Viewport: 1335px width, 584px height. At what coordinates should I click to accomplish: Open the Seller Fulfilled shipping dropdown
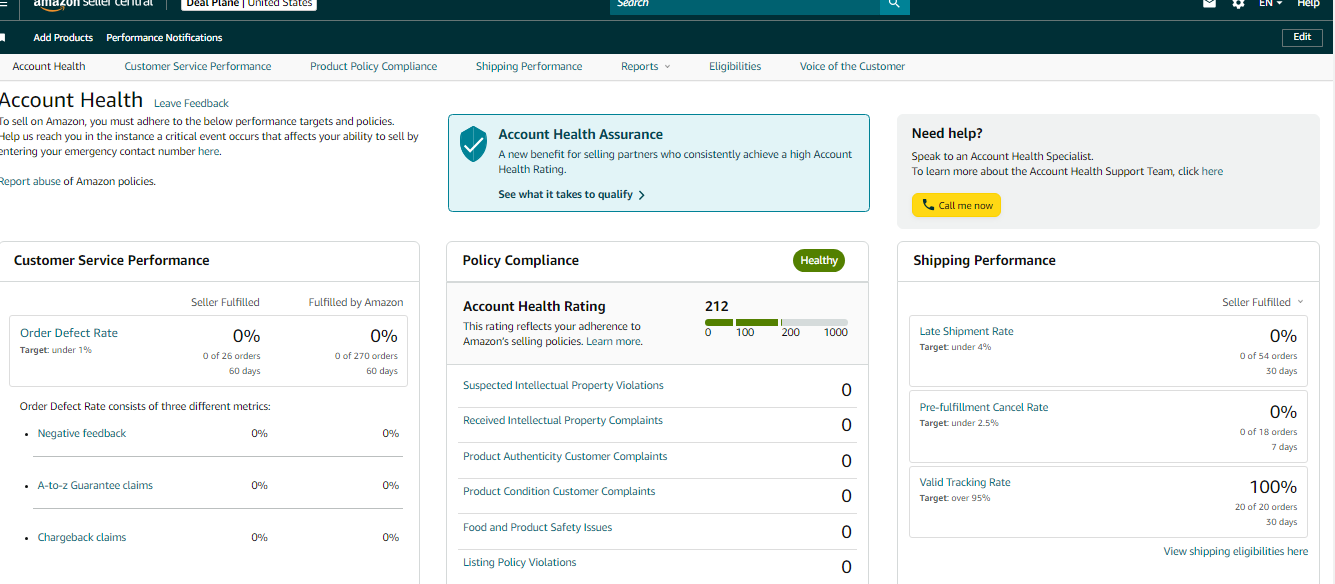[1263, 302]
